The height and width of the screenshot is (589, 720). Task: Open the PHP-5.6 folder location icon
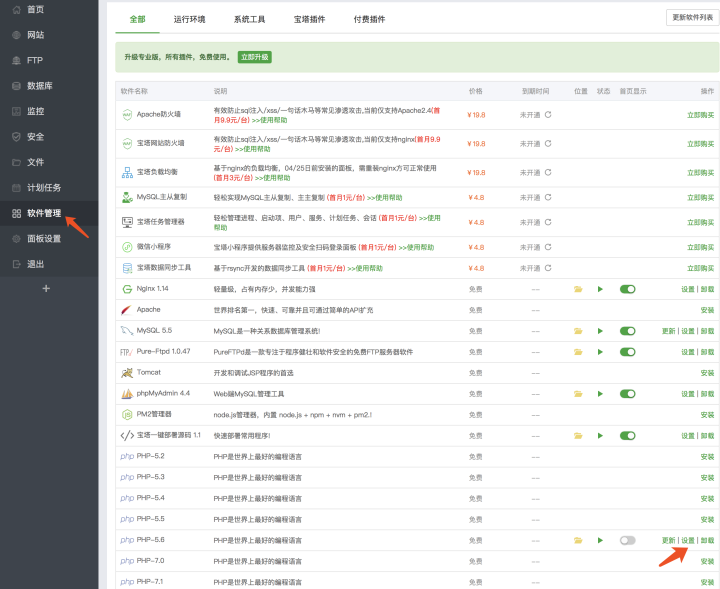(x=578, y=540)
